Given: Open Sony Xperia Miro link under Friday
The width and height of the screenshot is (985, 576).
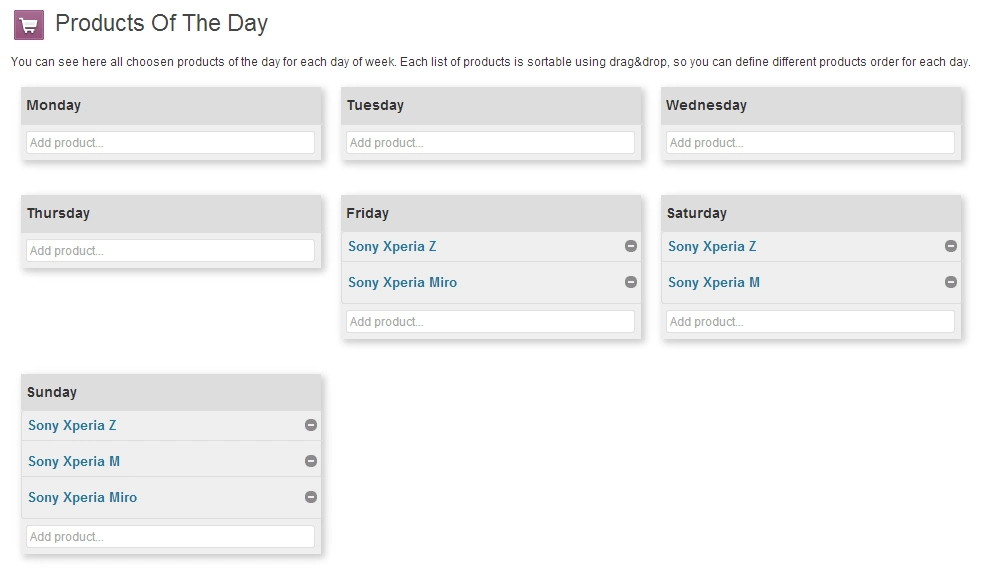Looking at the screenshot, I should 402,283.
